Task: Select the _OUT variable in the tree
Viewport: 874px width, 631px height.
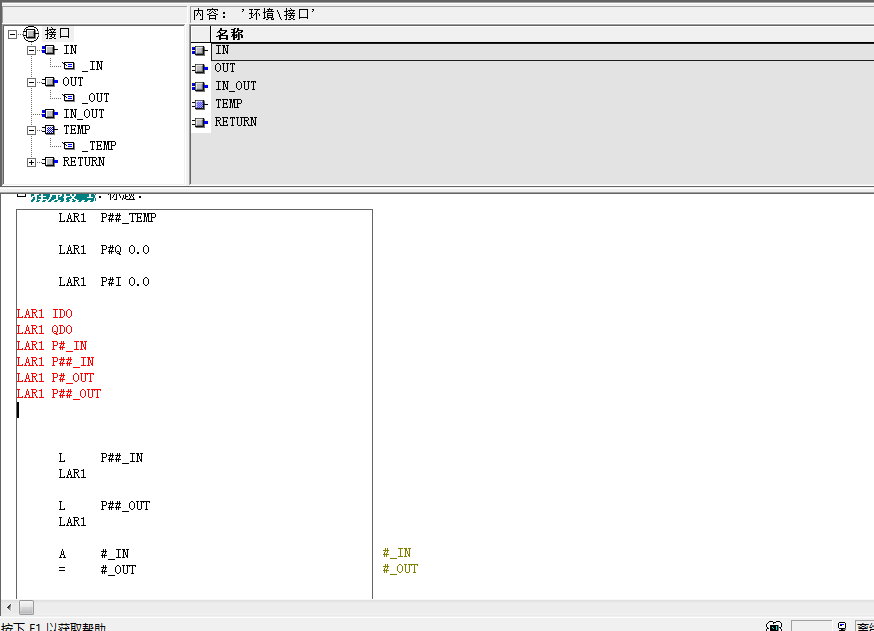Action: [96, 98]
